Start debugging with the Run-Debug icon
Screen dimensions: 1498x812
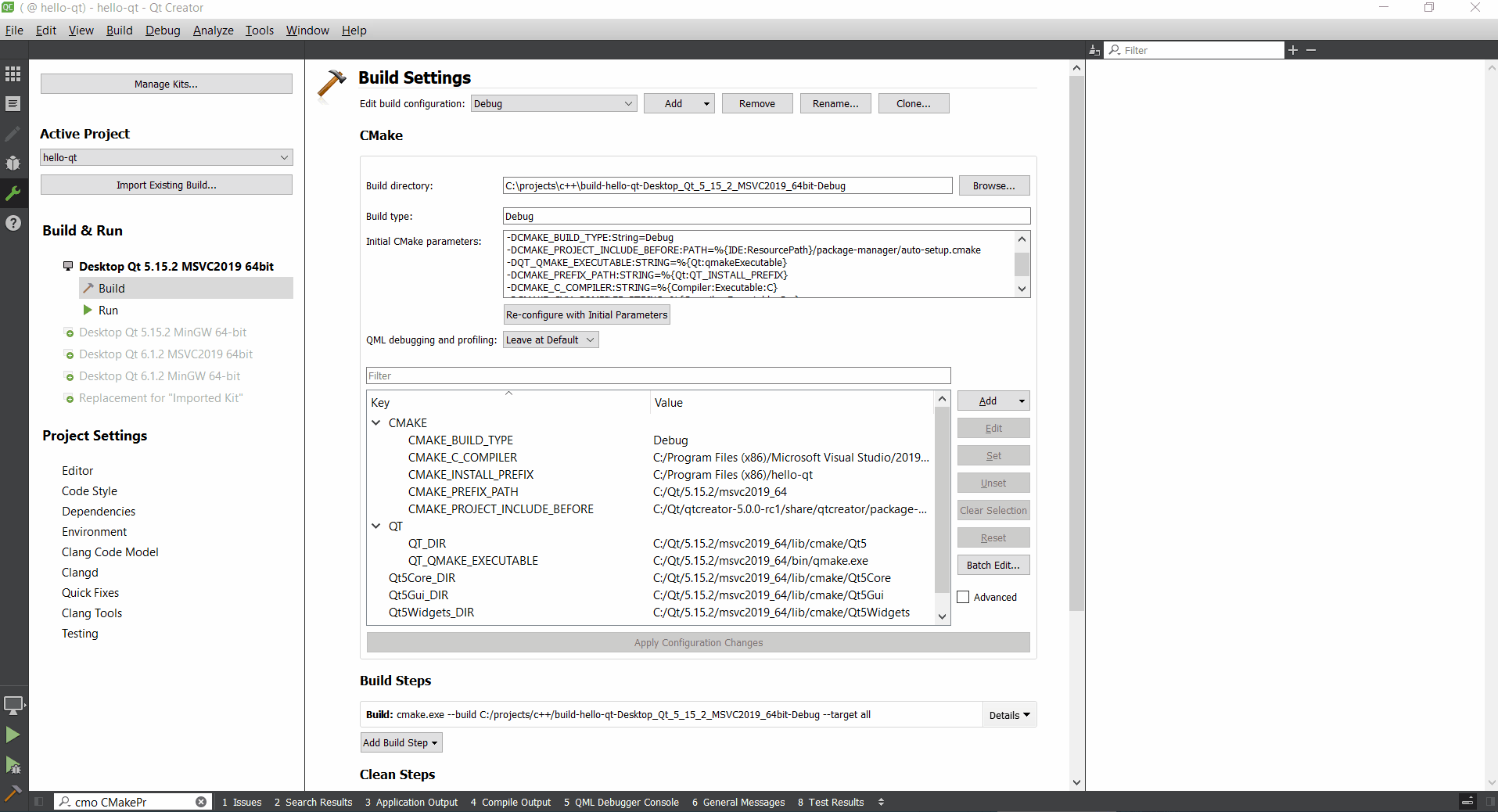tap(13, 764)
